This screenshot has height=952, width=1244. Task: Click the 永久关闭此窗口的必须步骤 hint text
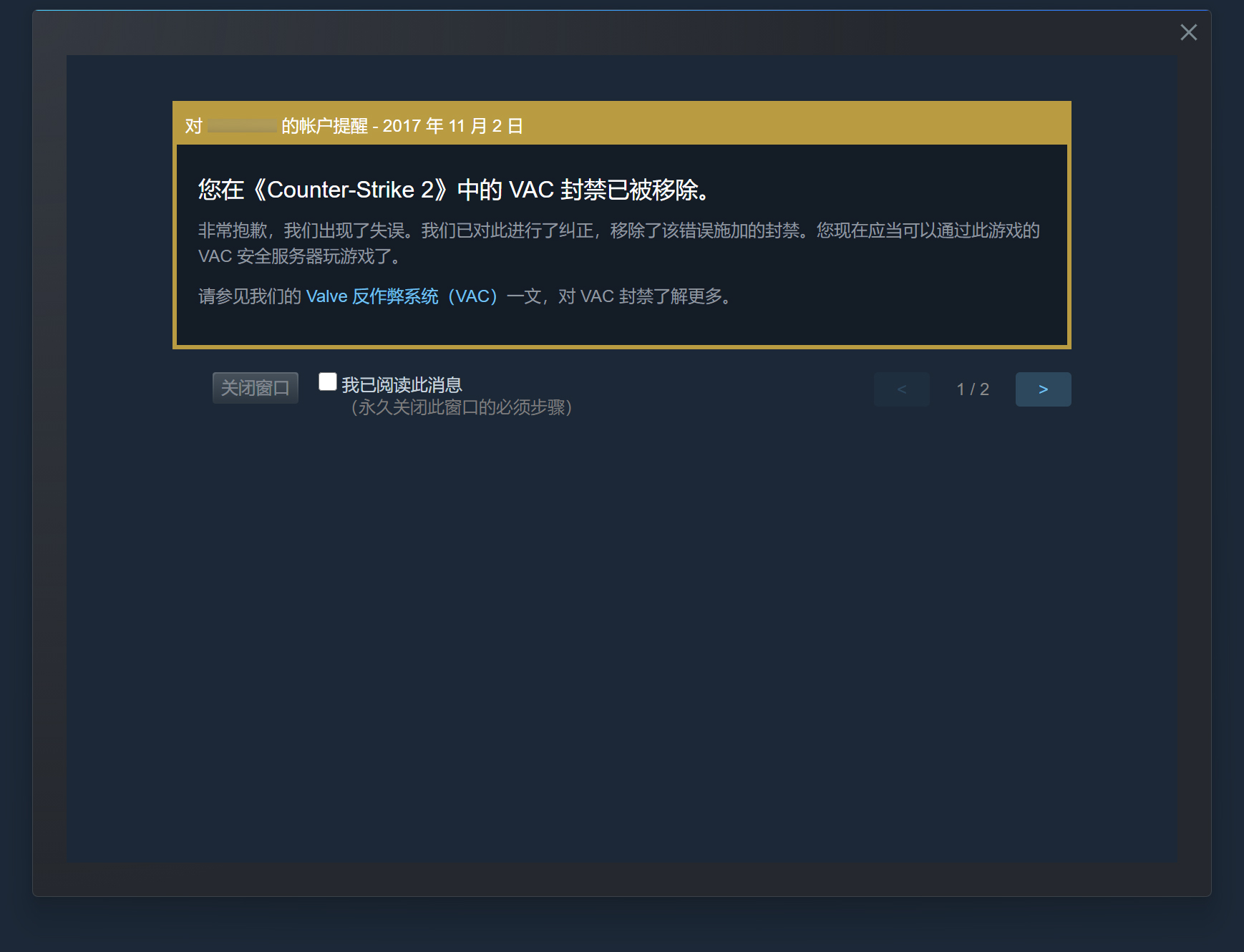[x=461, y=407]
